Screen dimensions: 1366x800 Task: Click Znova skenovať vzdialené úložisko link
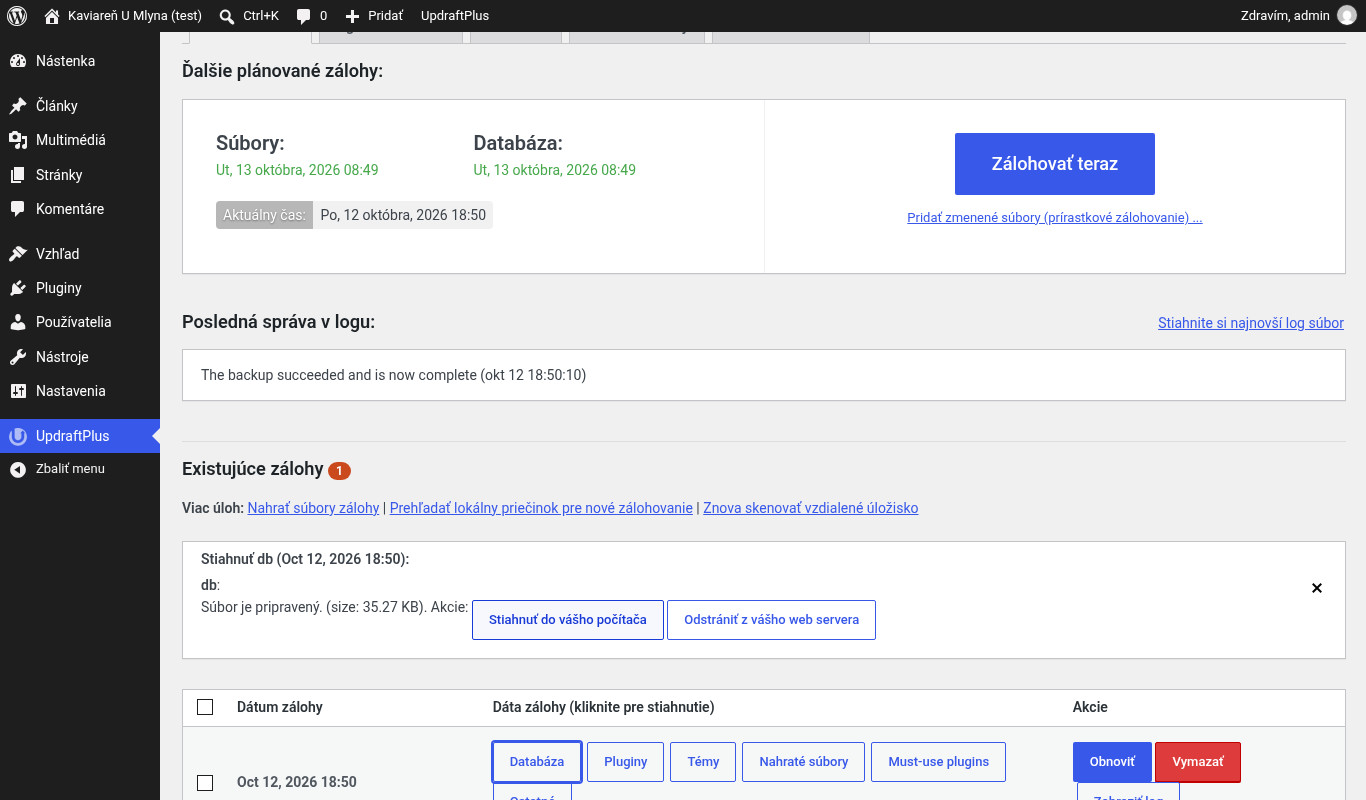coord(811,508)
